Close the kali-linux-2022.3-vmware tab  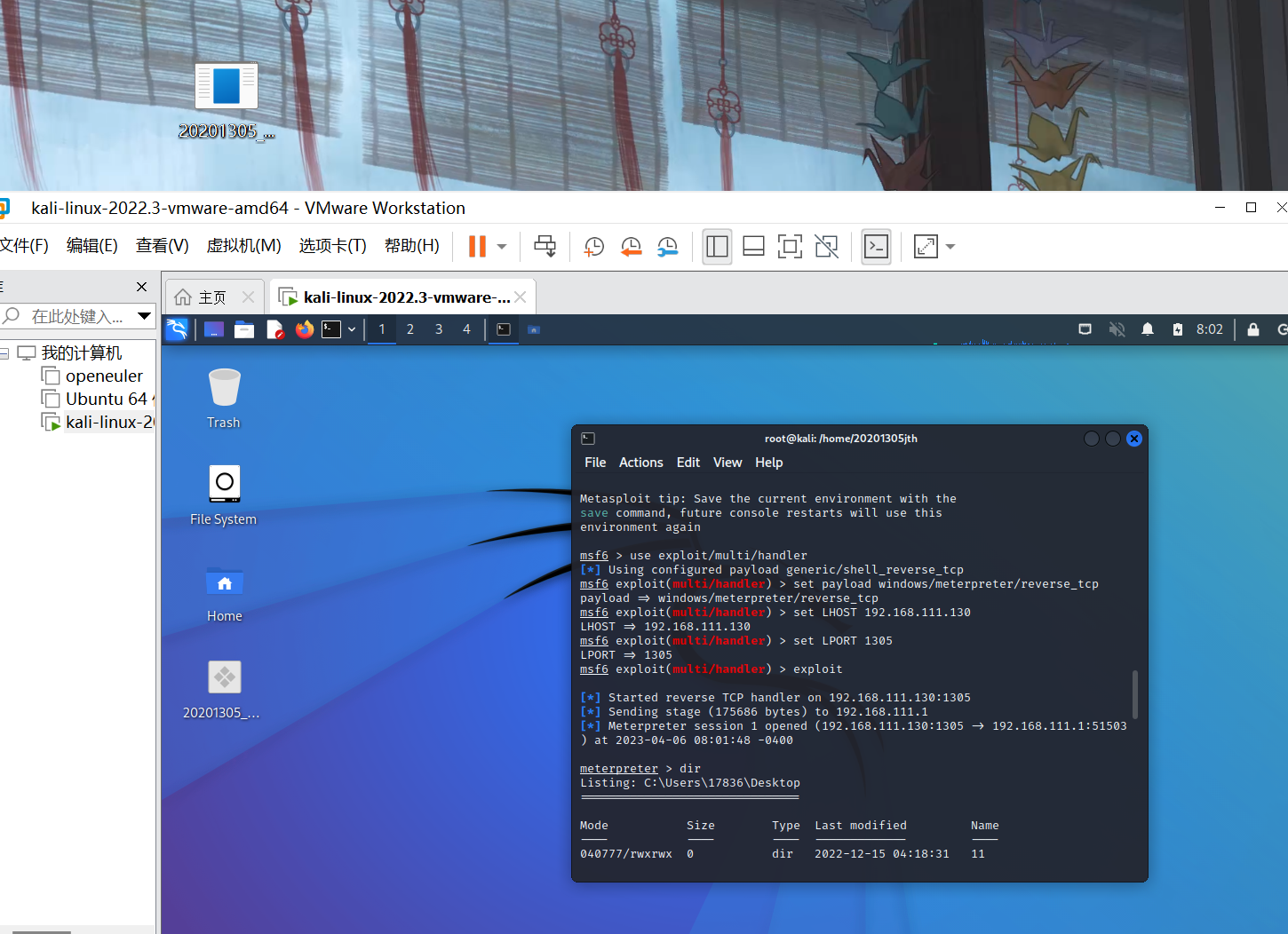point(521,297)
